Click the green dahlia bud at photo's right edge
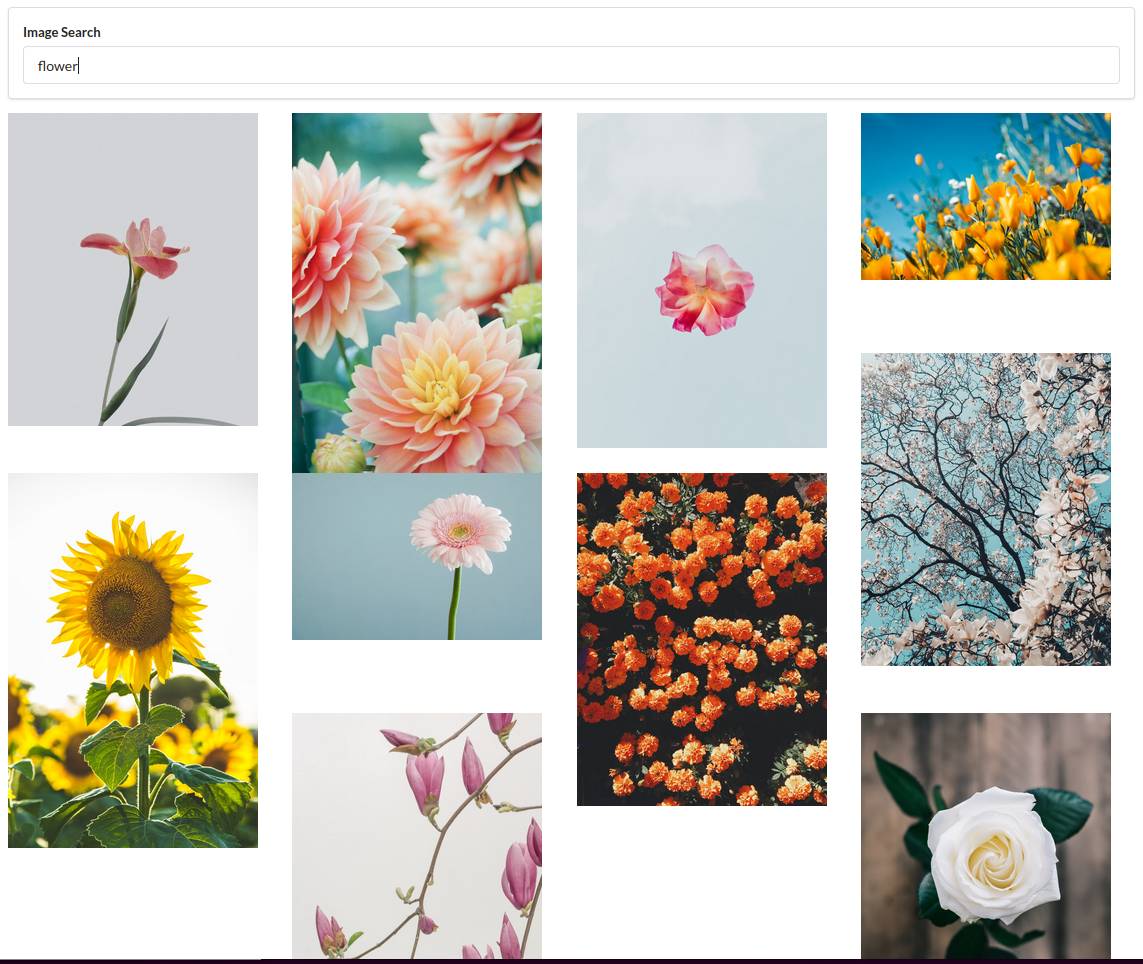Viewport: 1143px width, 964px height. [x=524, y=312]
